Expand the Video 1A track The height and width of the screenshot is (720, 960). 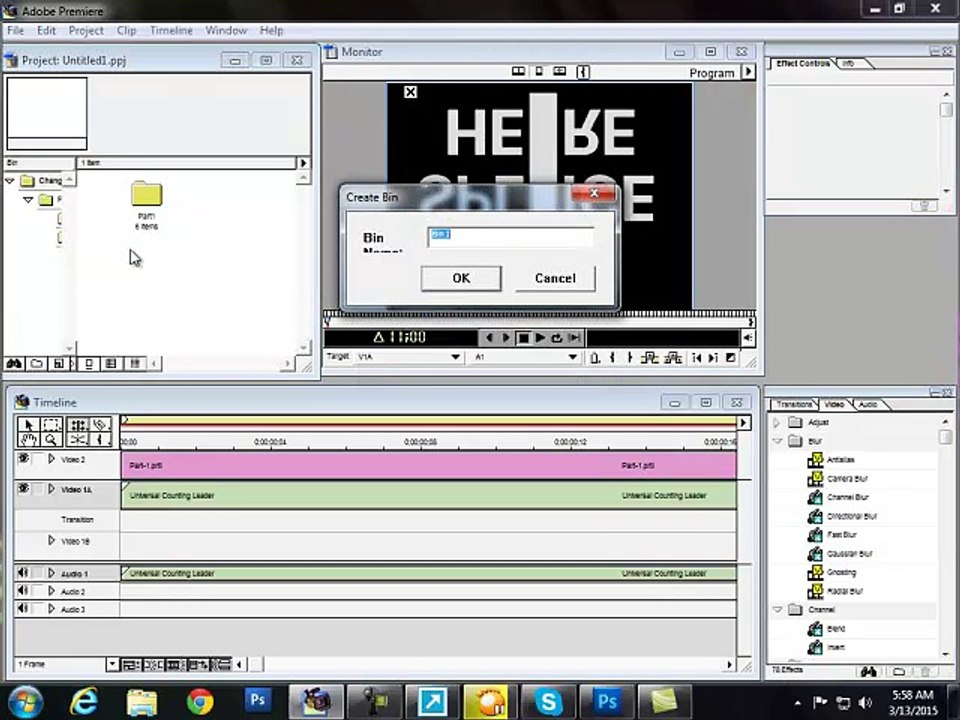coord(52,489)
